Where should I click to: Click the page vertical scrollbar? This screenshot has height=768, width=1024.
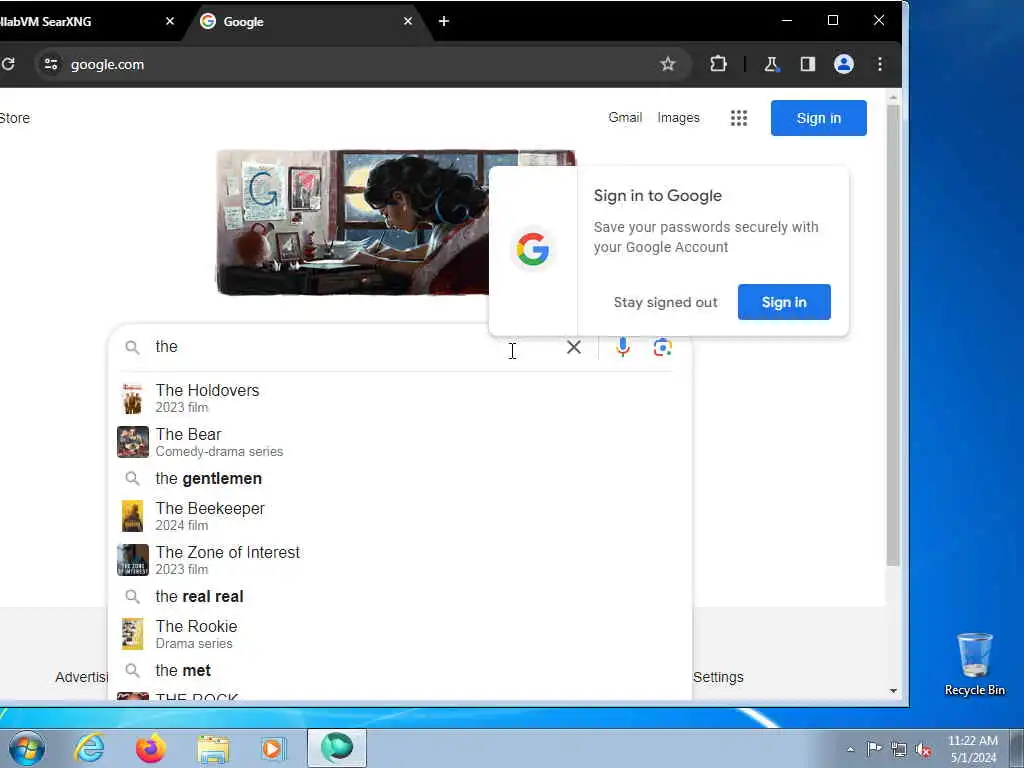click(x=893, y=336)
